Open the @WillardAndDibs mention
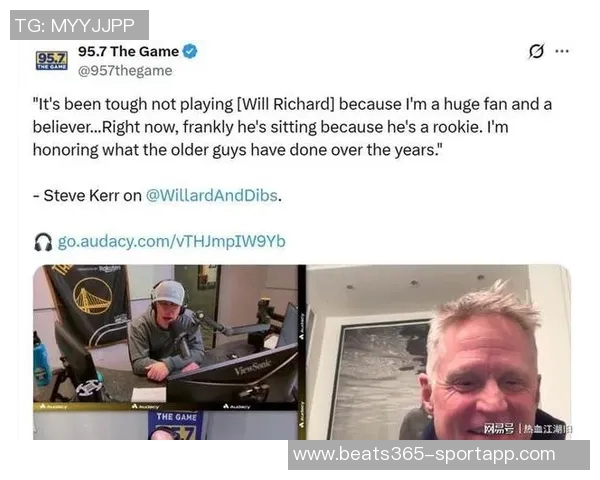The height and width of the screenshot is (480, 600). click(212, 196)
